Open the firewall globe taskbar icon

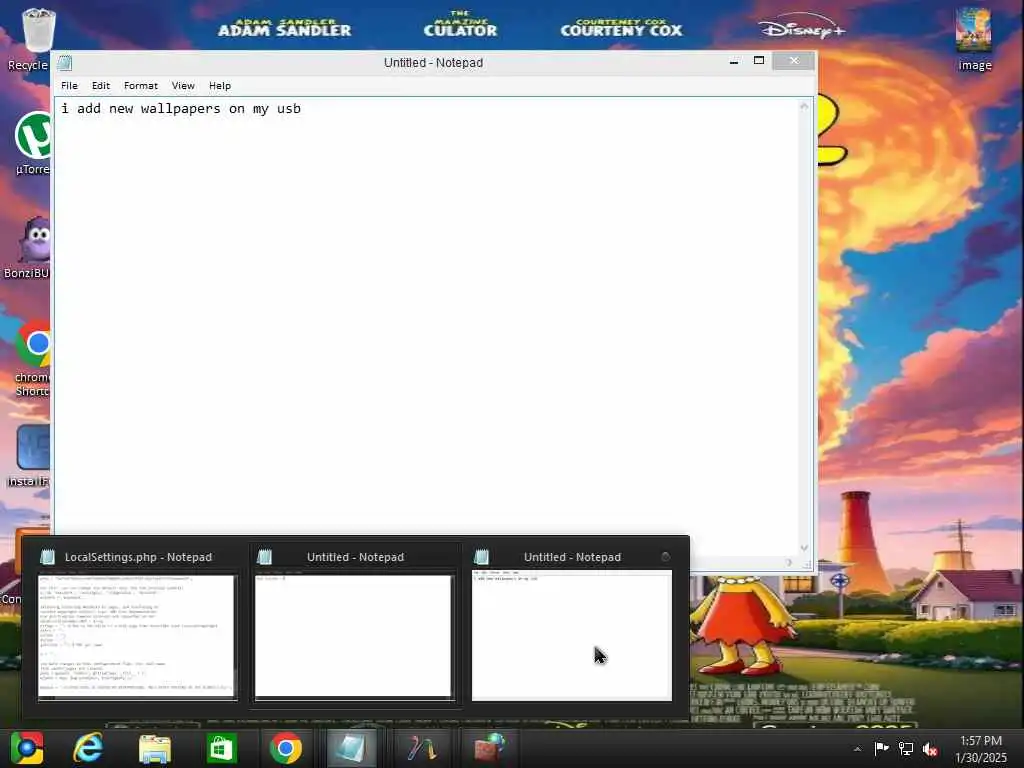pos(488,748)
